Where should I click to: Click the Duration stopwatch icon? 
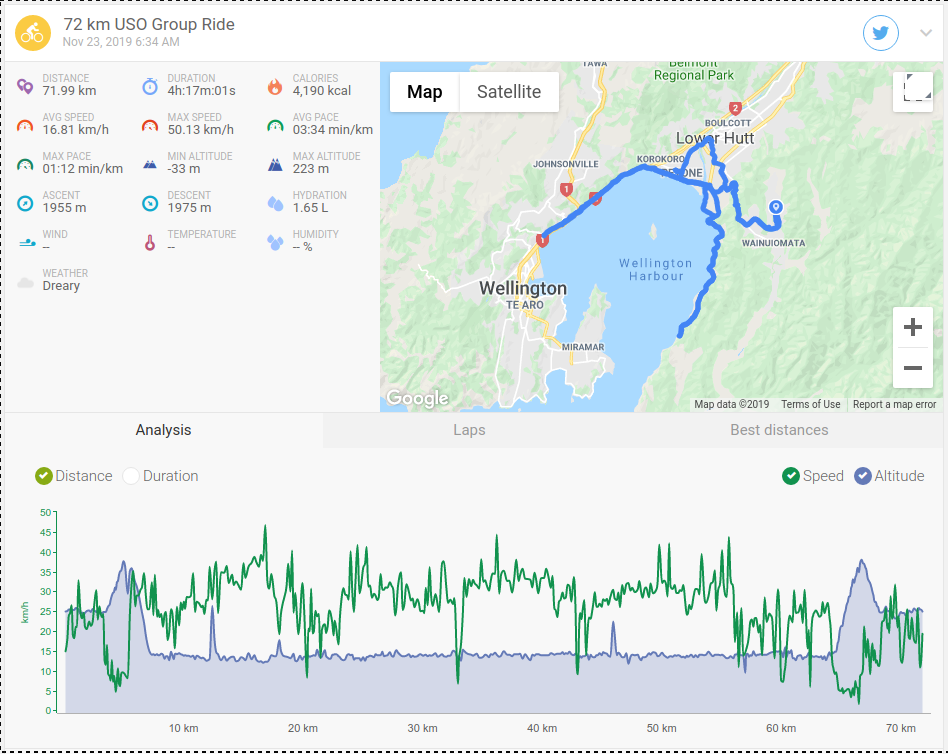tap(150, 86)
